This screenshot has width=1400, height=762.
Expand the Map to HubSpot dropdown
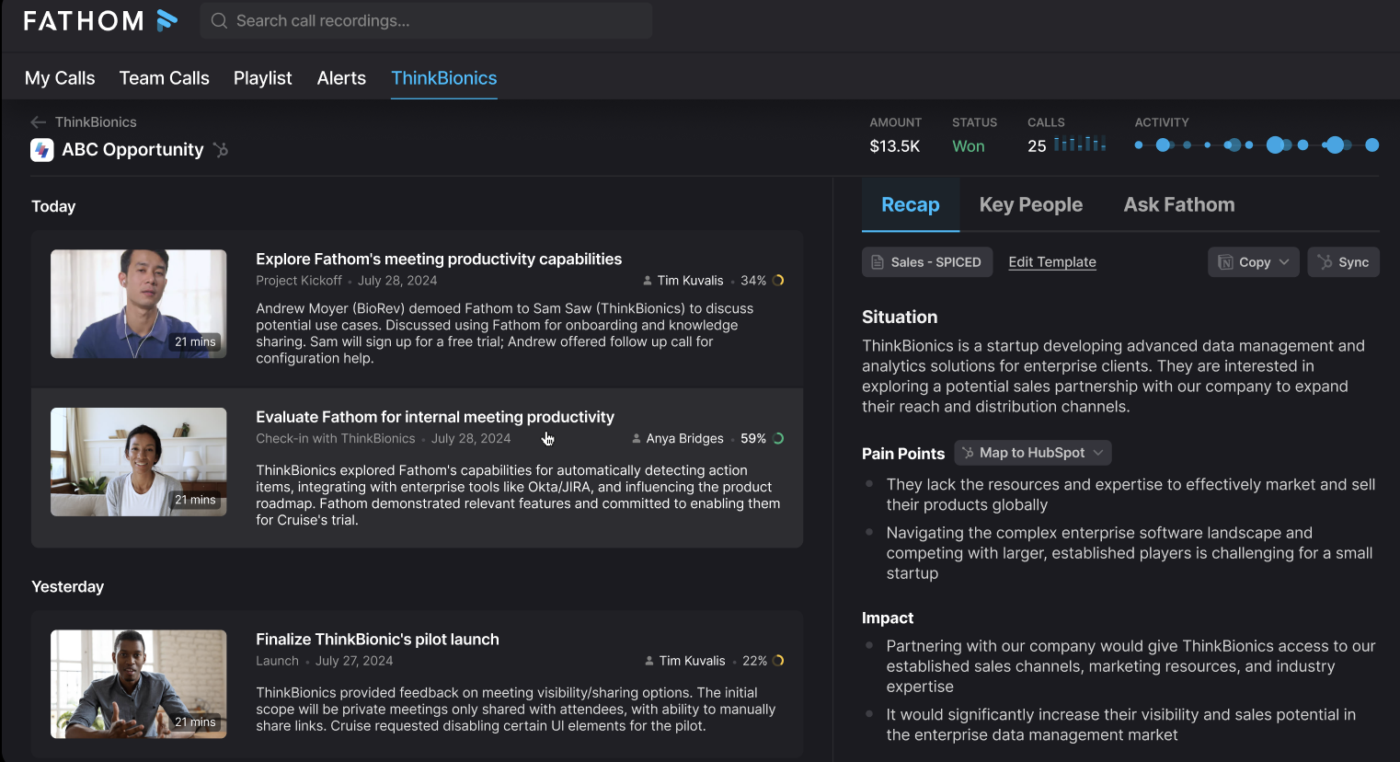[x=1032, y=453]
